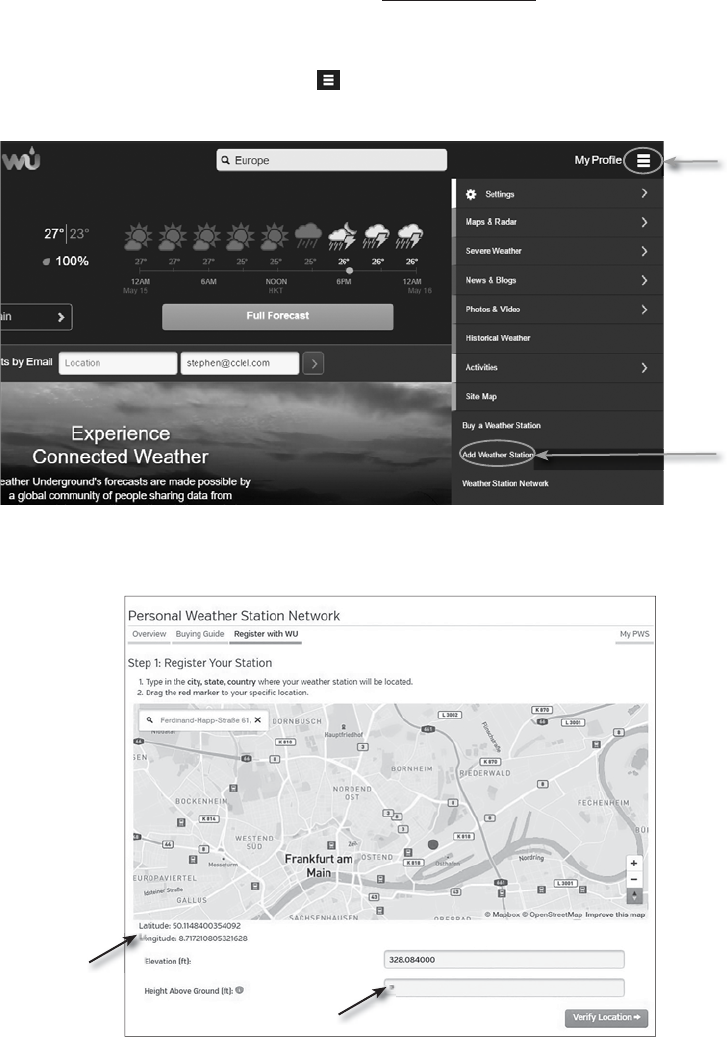Click Add Weather Station link
Screen dimensions: 728x1037
[497, 455]
